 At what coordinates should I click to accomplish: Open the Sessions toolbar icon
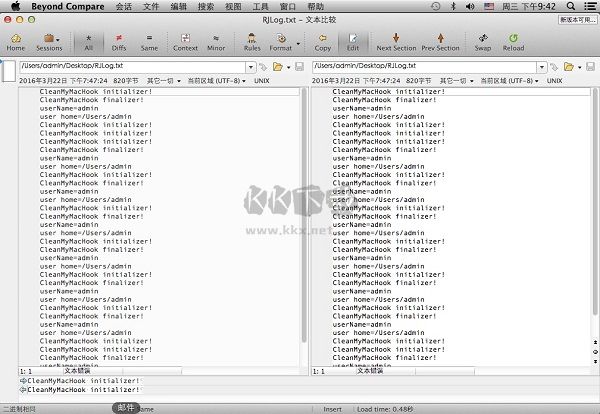coord(49,42)
